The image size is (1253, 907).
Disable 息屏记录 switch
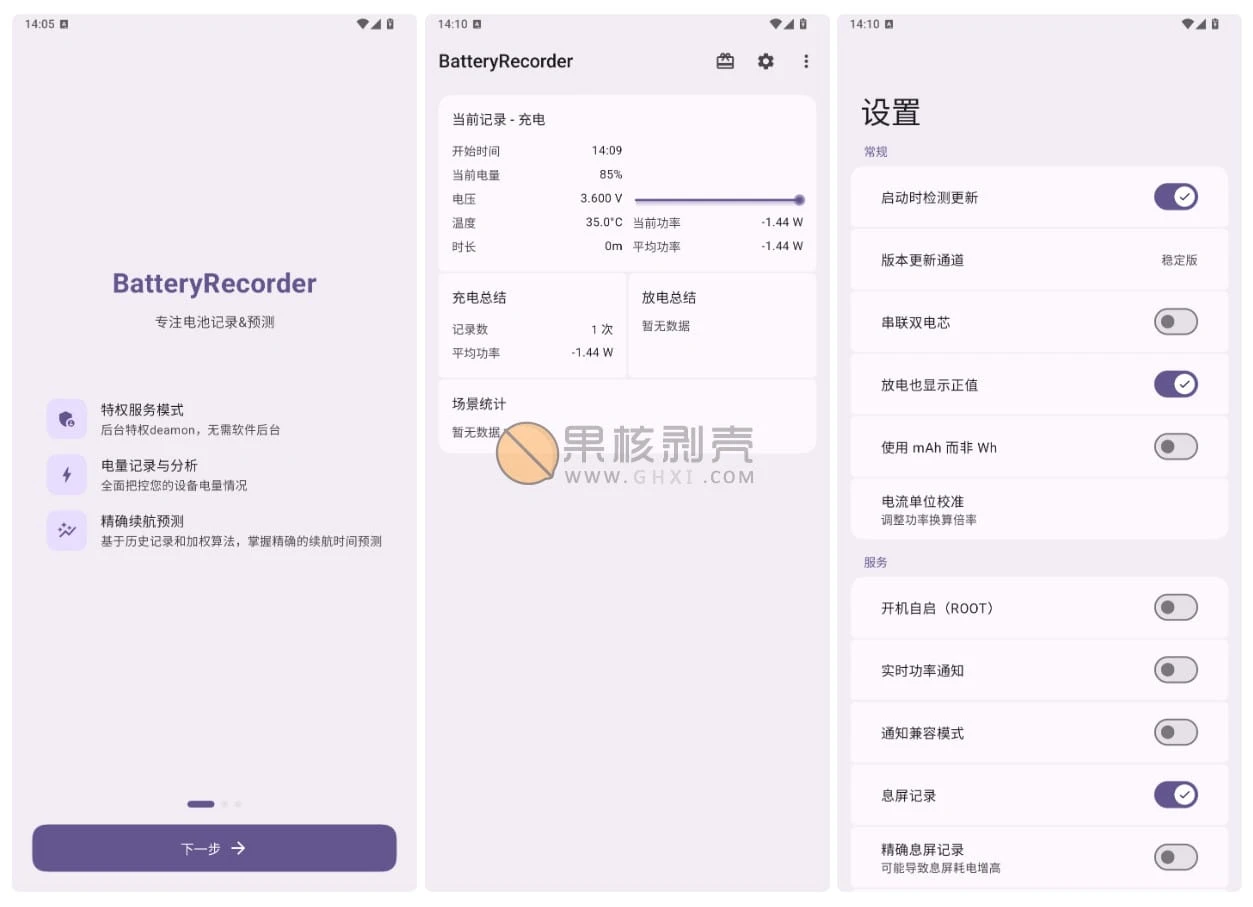pyautogui.click(x=1176, y=795)
